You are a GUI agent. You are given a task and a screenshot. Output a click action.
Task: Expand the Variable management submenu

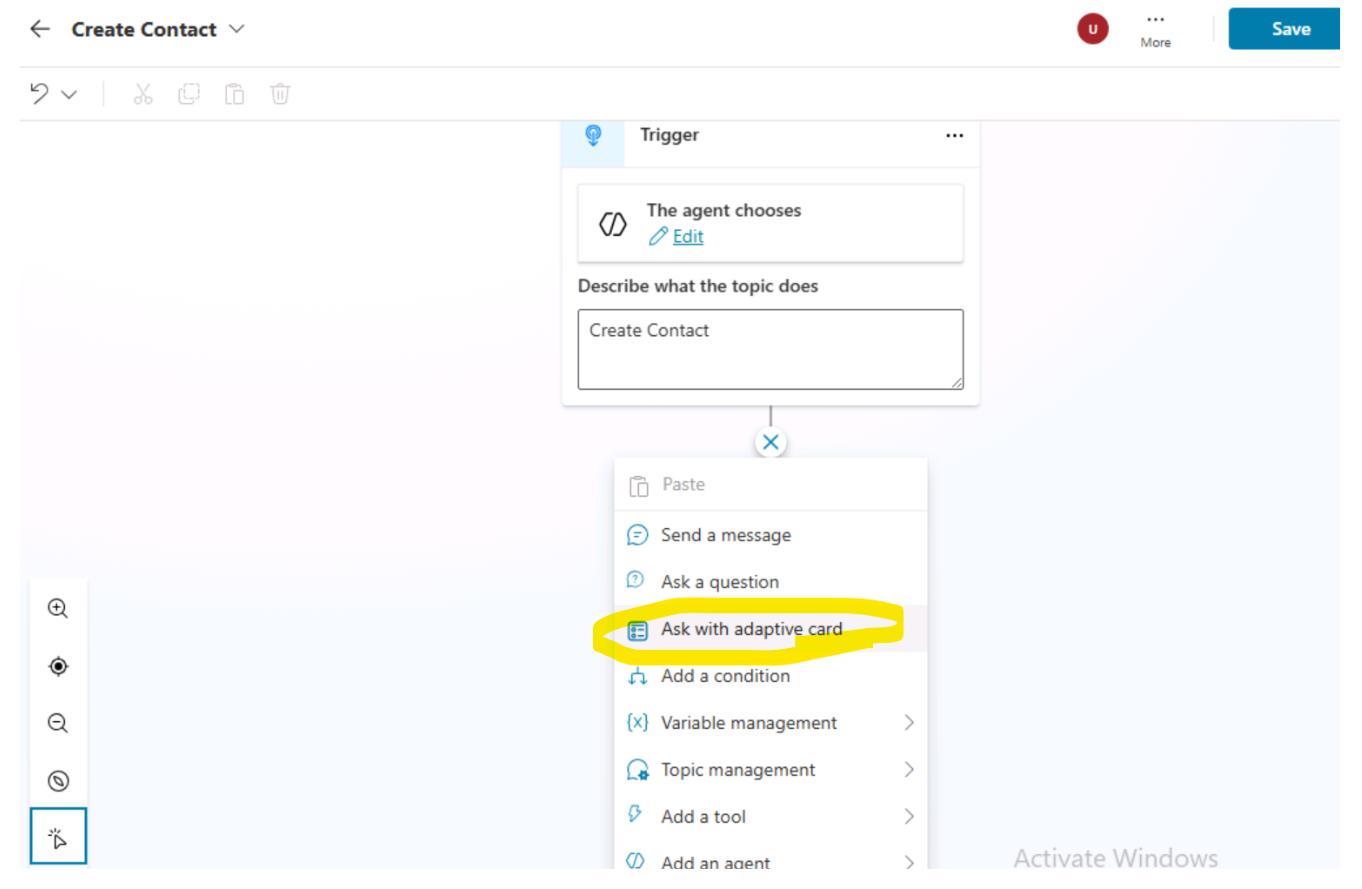point(908,722)
